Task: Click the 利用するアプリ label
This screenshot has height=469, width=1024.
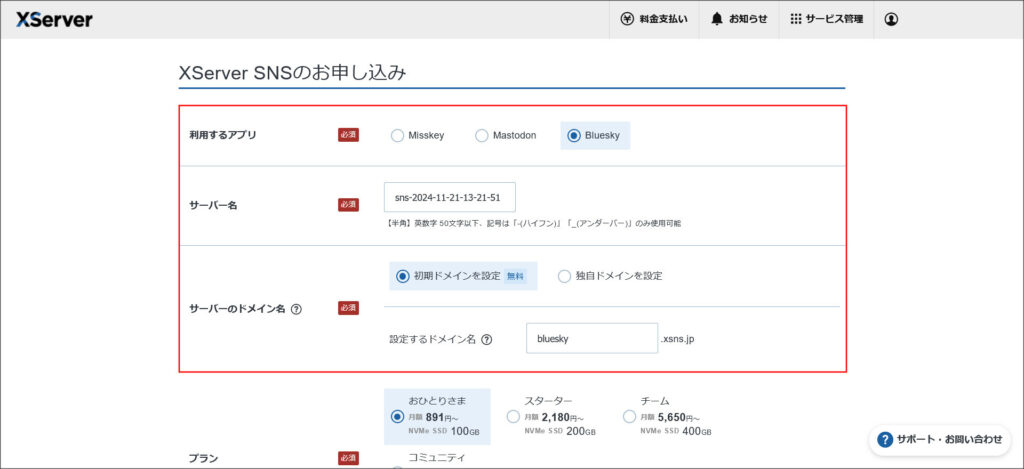Action: coord(223,135)
